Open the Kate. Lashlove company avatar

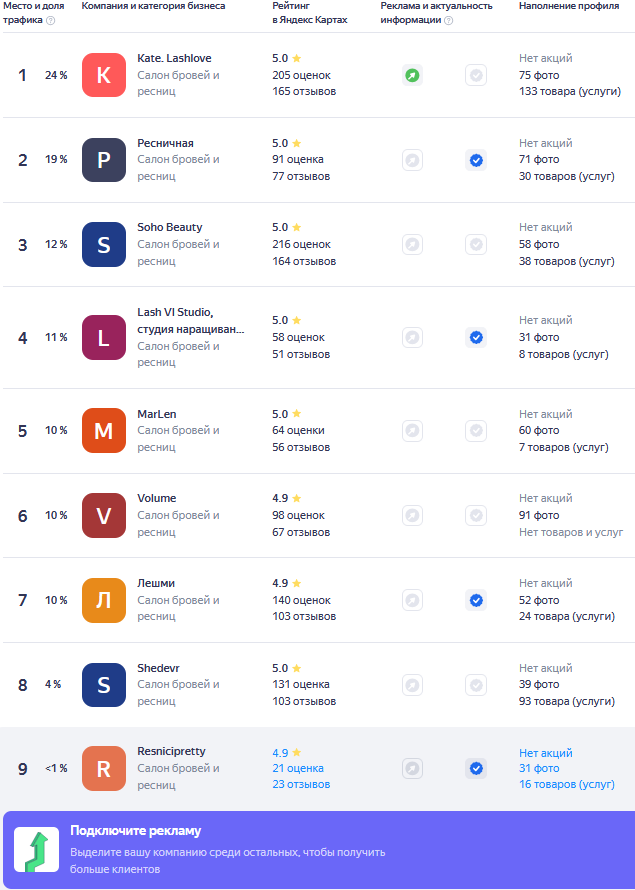(104, 75)
